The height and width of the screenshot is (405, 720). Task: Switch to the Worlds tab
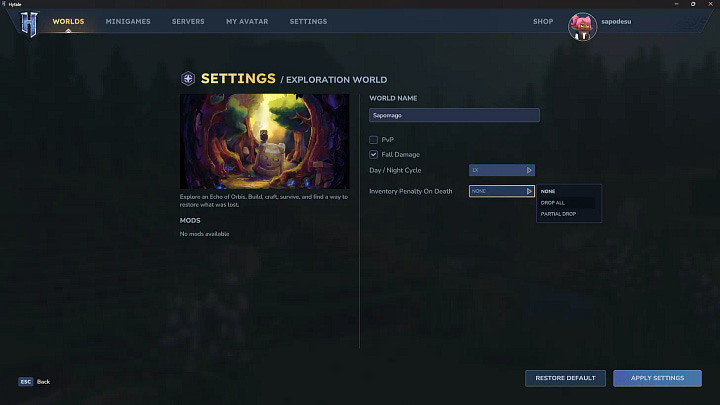click(68, 22)
